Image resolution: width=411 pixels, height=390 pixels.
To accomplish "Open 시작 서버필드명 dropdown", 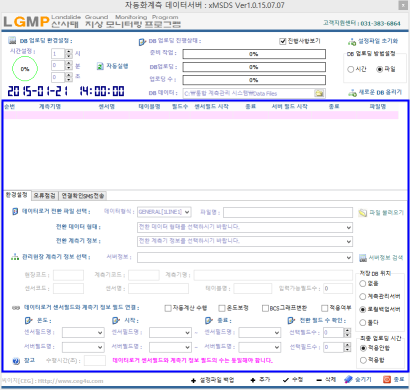I will pos(170,347).
